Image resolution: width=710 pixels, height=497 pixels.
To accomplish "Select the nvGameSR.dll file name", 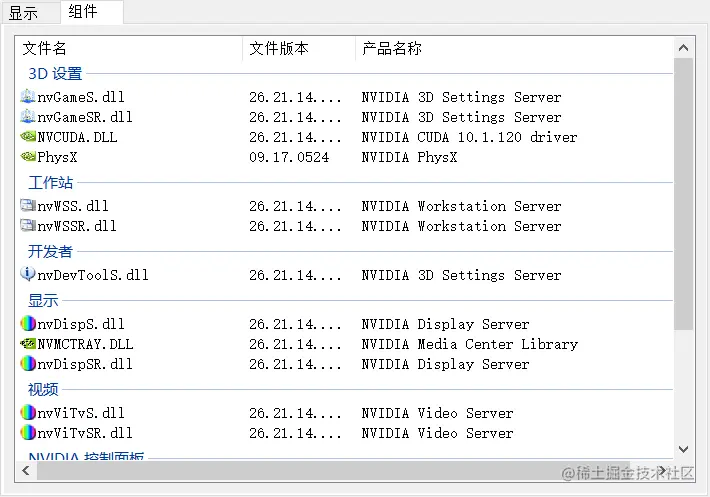I will (x=85, y=117).
